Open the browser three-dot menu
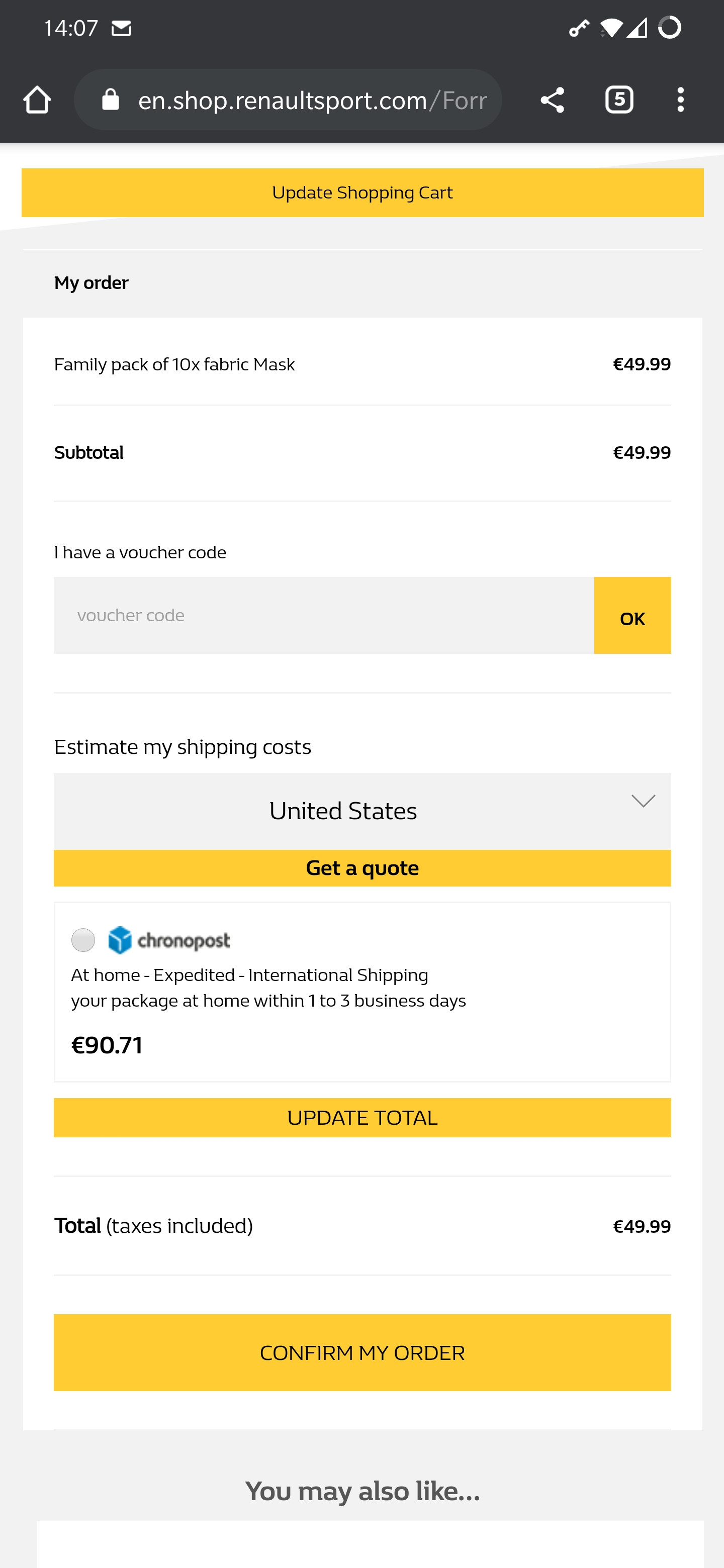Screen dimensions: 724x1568 [680, 100]
